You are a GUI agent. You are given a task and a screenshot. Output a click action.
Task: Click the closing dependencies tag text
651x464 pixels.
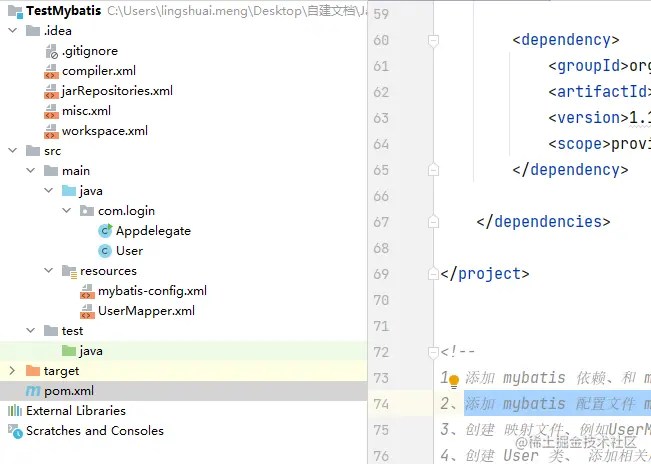tap(543, 222)
